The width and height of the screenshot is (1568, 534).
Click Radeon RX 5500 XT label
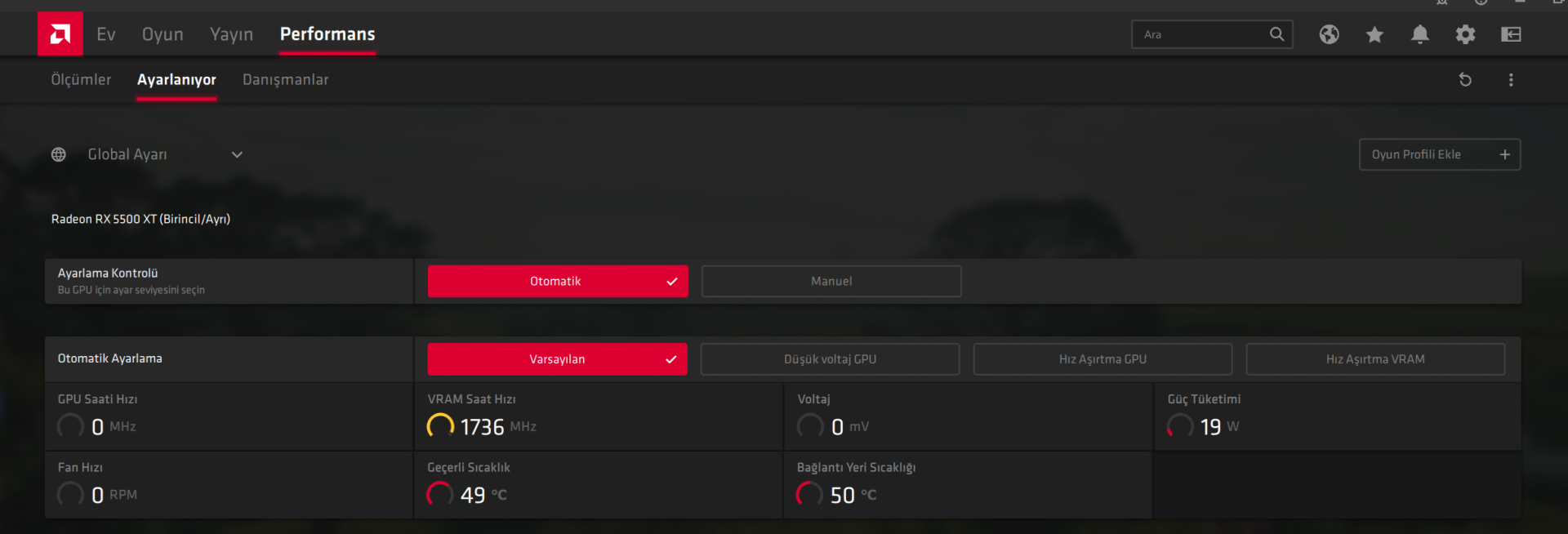point(140,219)
